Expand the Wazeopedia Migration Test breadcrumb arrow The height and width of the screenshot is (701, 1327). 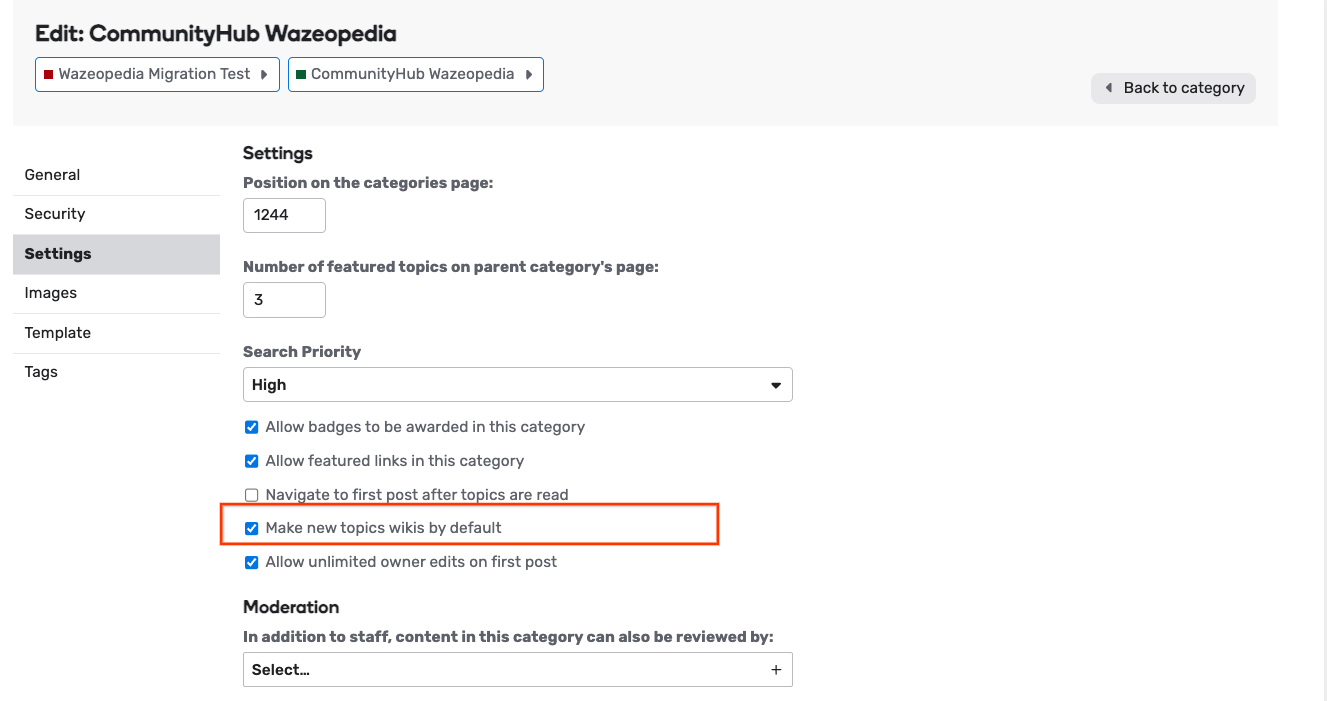point(264,75)
